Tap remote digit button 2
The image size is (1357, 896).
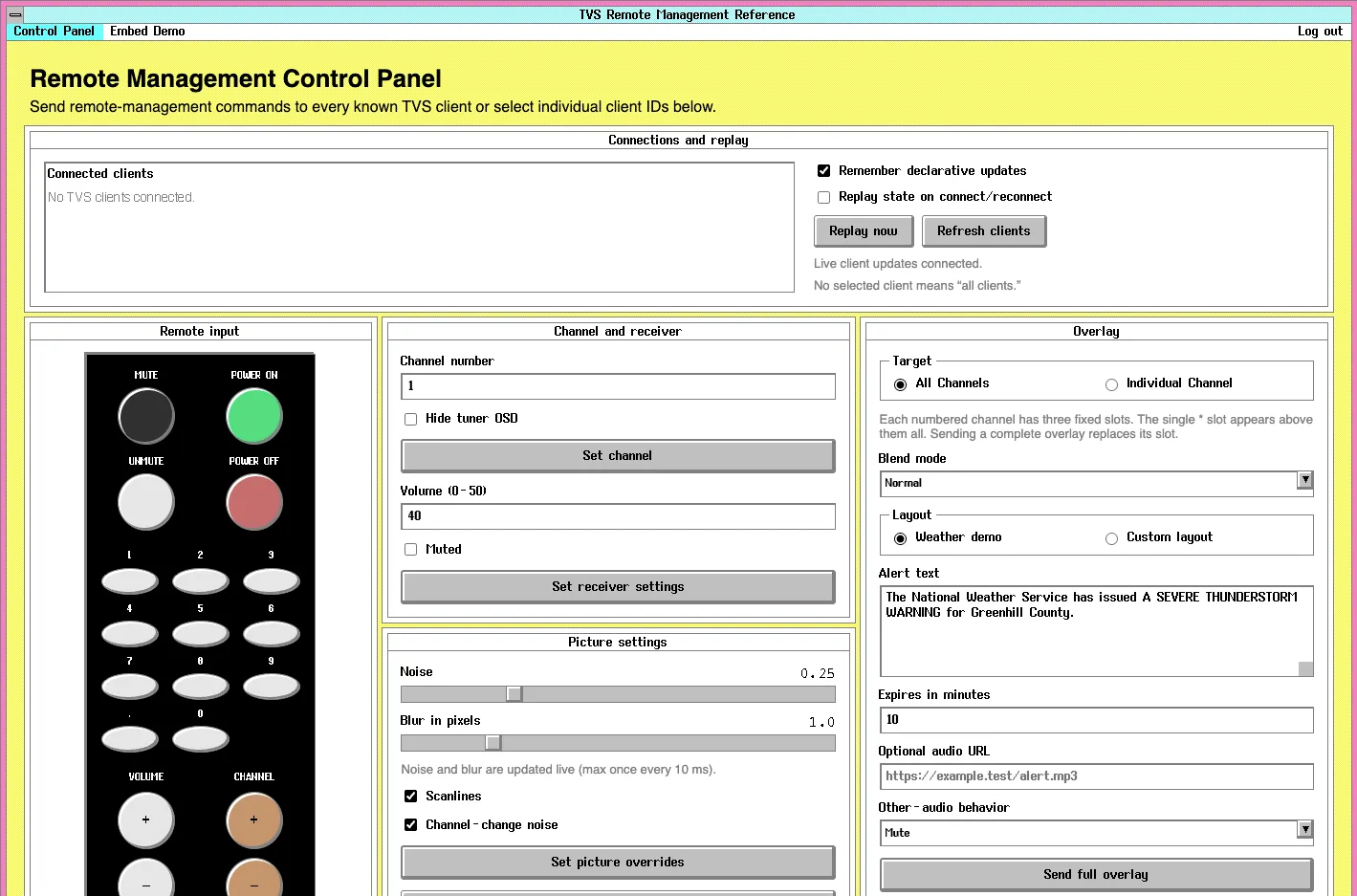201,581
